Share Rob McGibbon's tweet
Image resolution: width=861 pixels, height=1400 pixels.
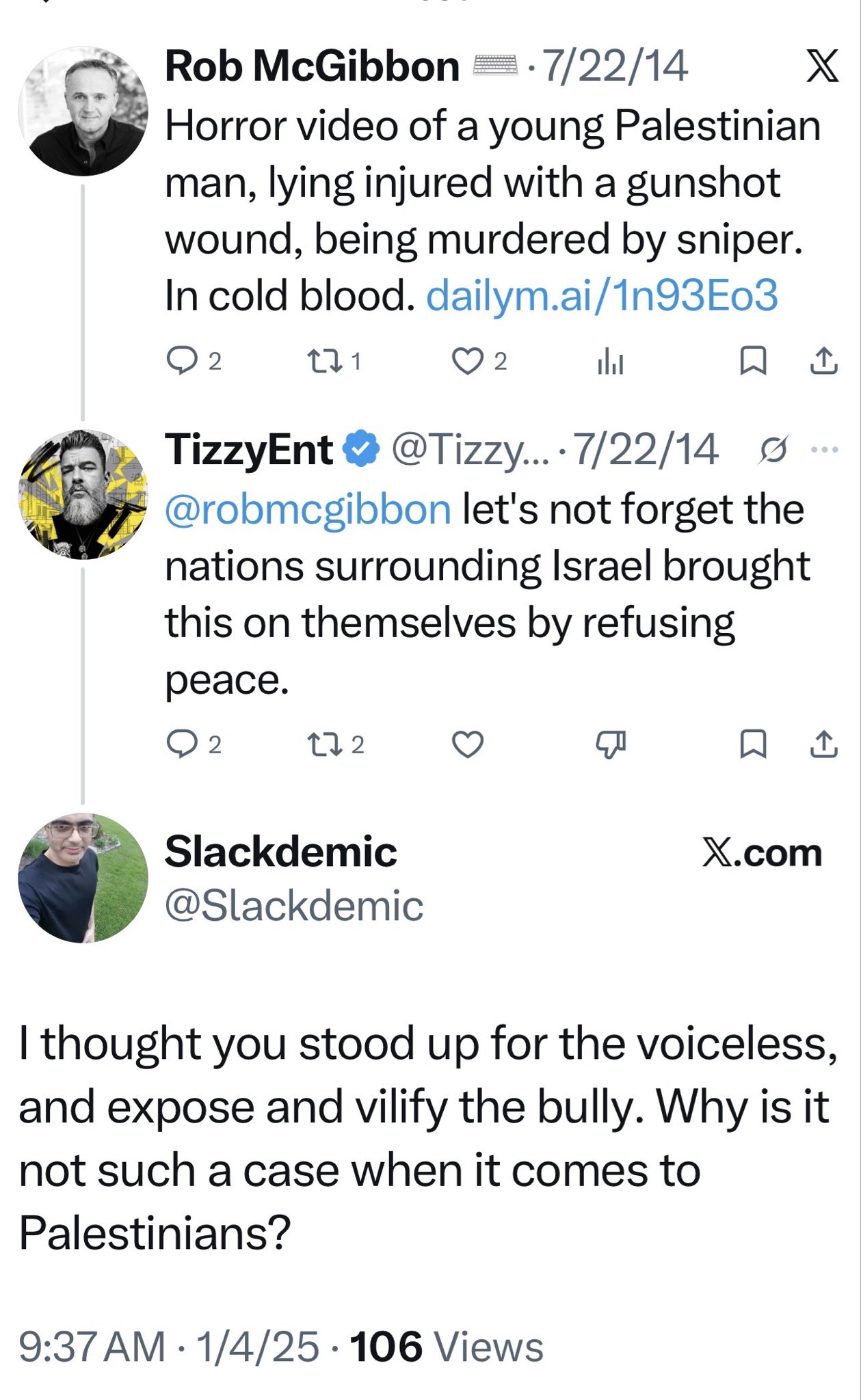823,361
